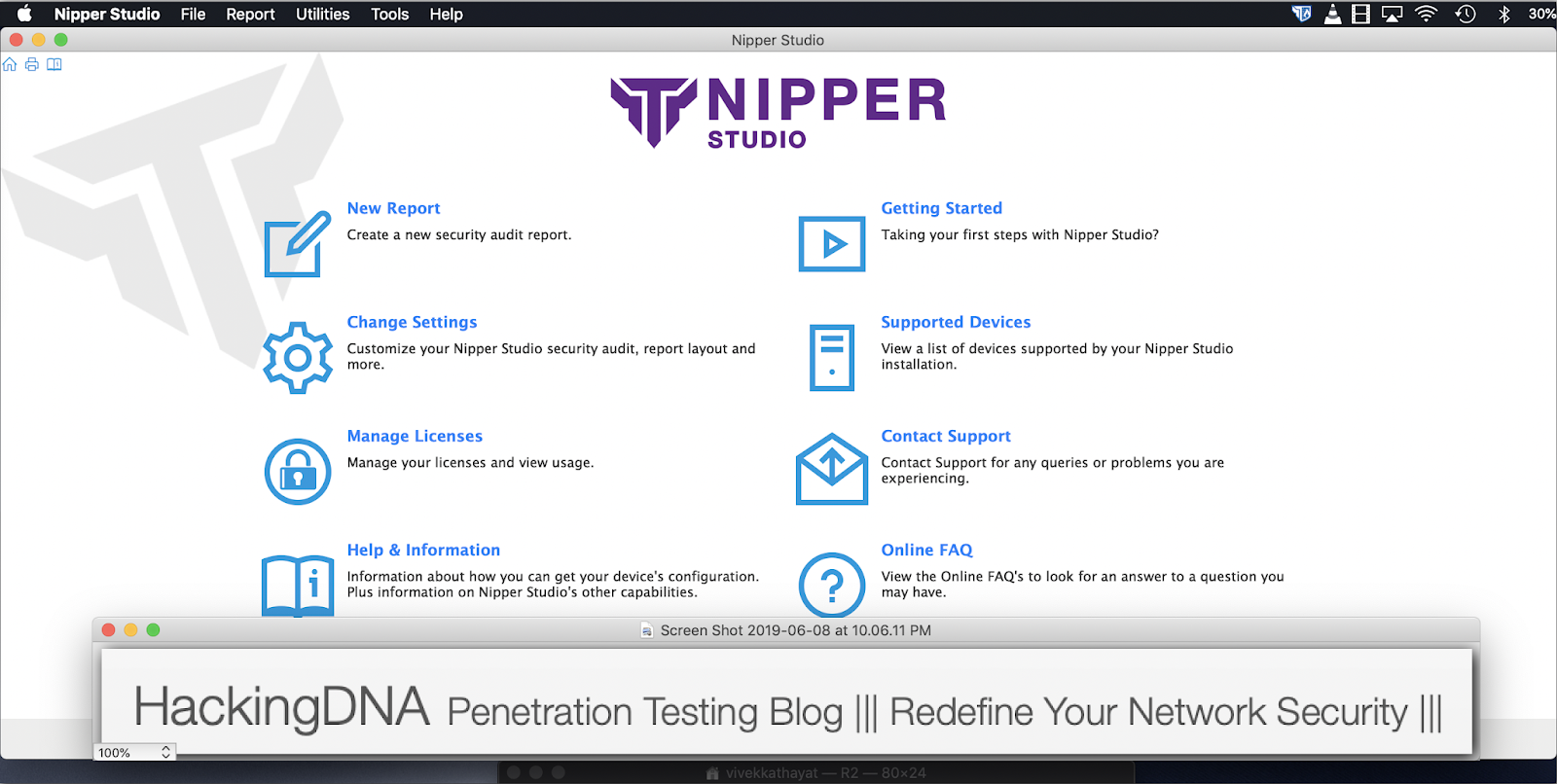Click the shield icon in menu bar
1557x784 pixels.
point(1301,14)
